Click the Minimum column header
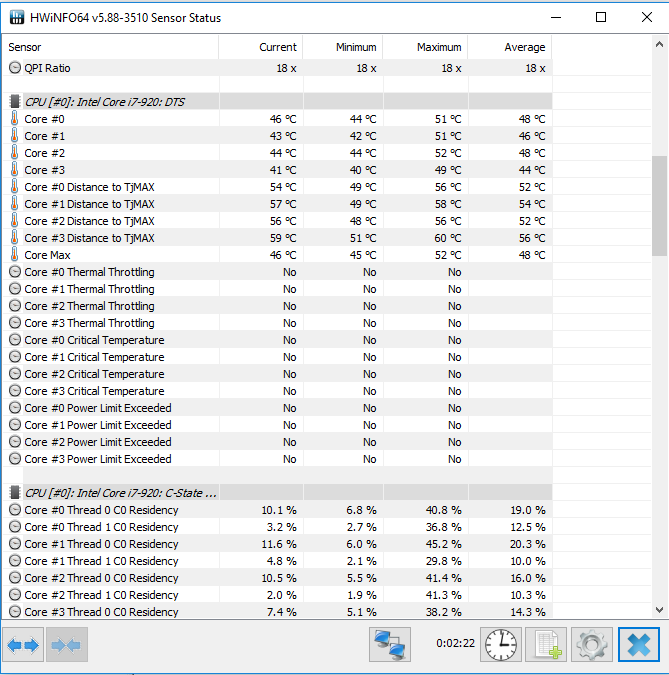The image size is (669, 675). 343,47
